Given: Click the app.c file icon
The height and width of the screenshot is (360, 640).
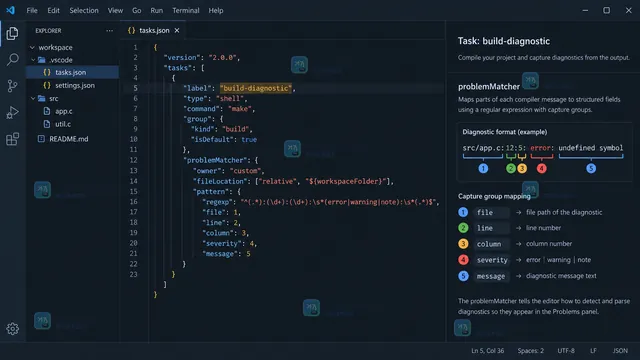Looking at the screenshot, I should (47, 111).
